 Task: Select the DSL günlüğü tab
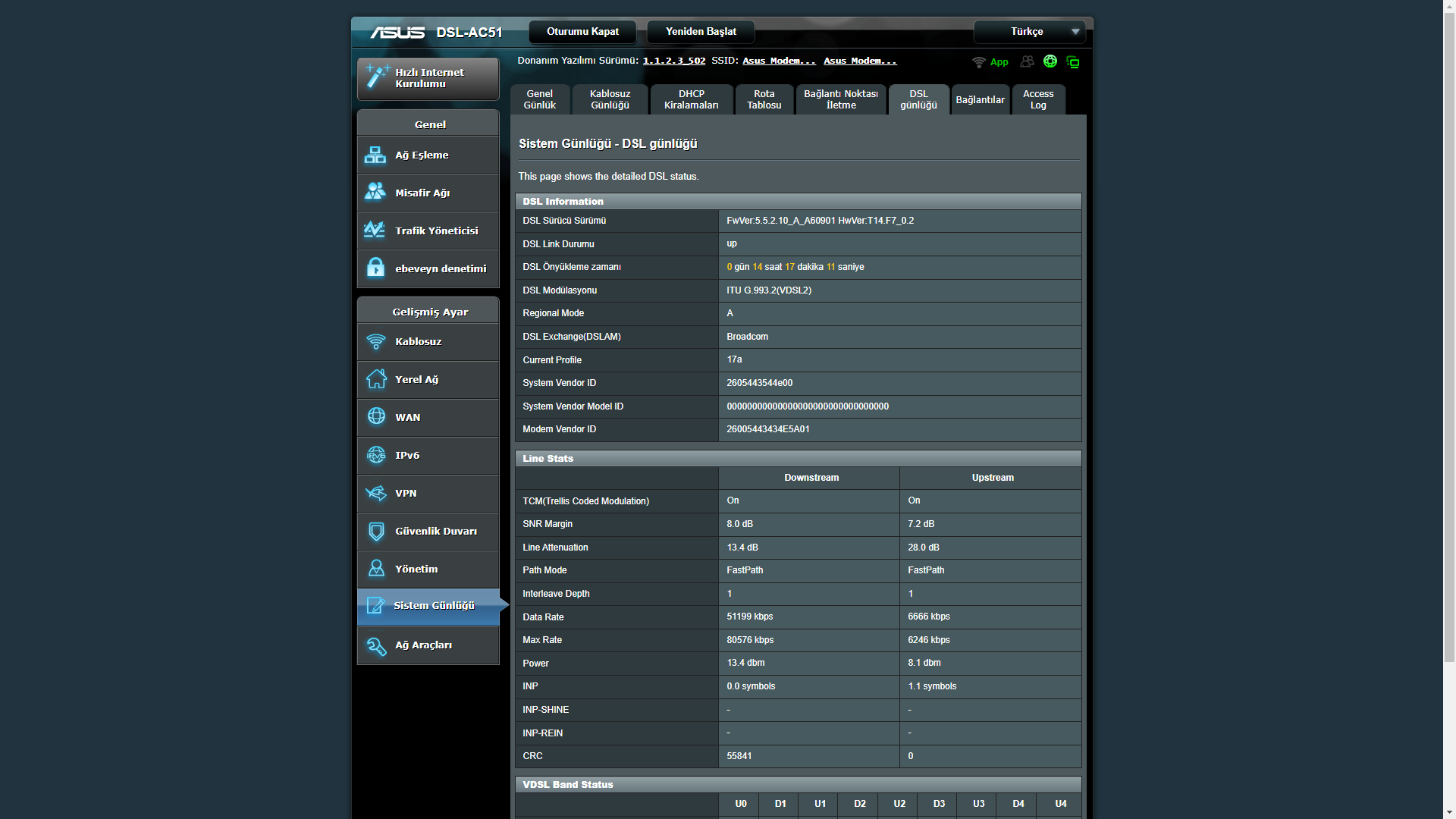[919, 99]
